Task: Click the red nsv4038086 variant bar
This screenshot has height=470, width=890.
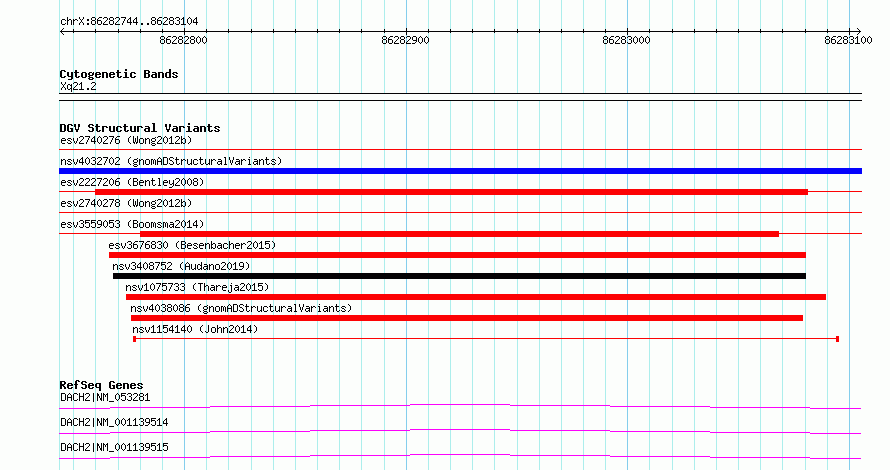Action: [x=467, y=318]
